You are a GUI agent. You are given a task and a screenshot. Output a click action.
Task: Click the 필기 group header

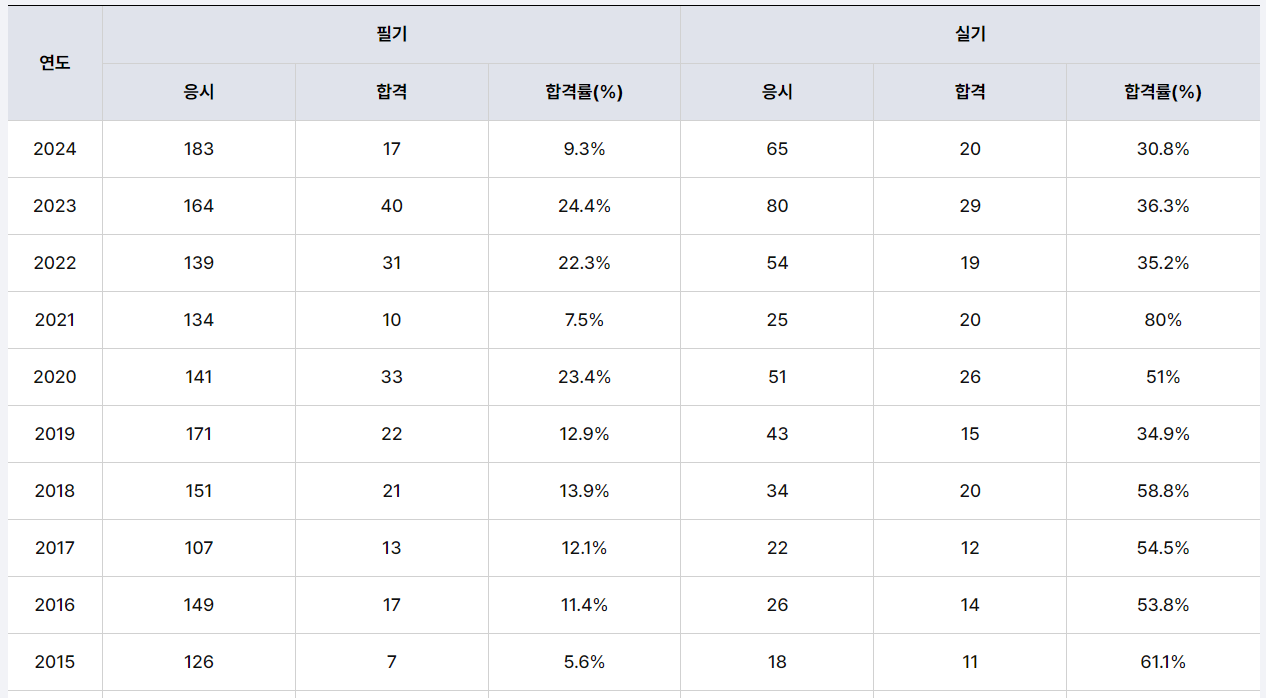click(x=391, y=34)
